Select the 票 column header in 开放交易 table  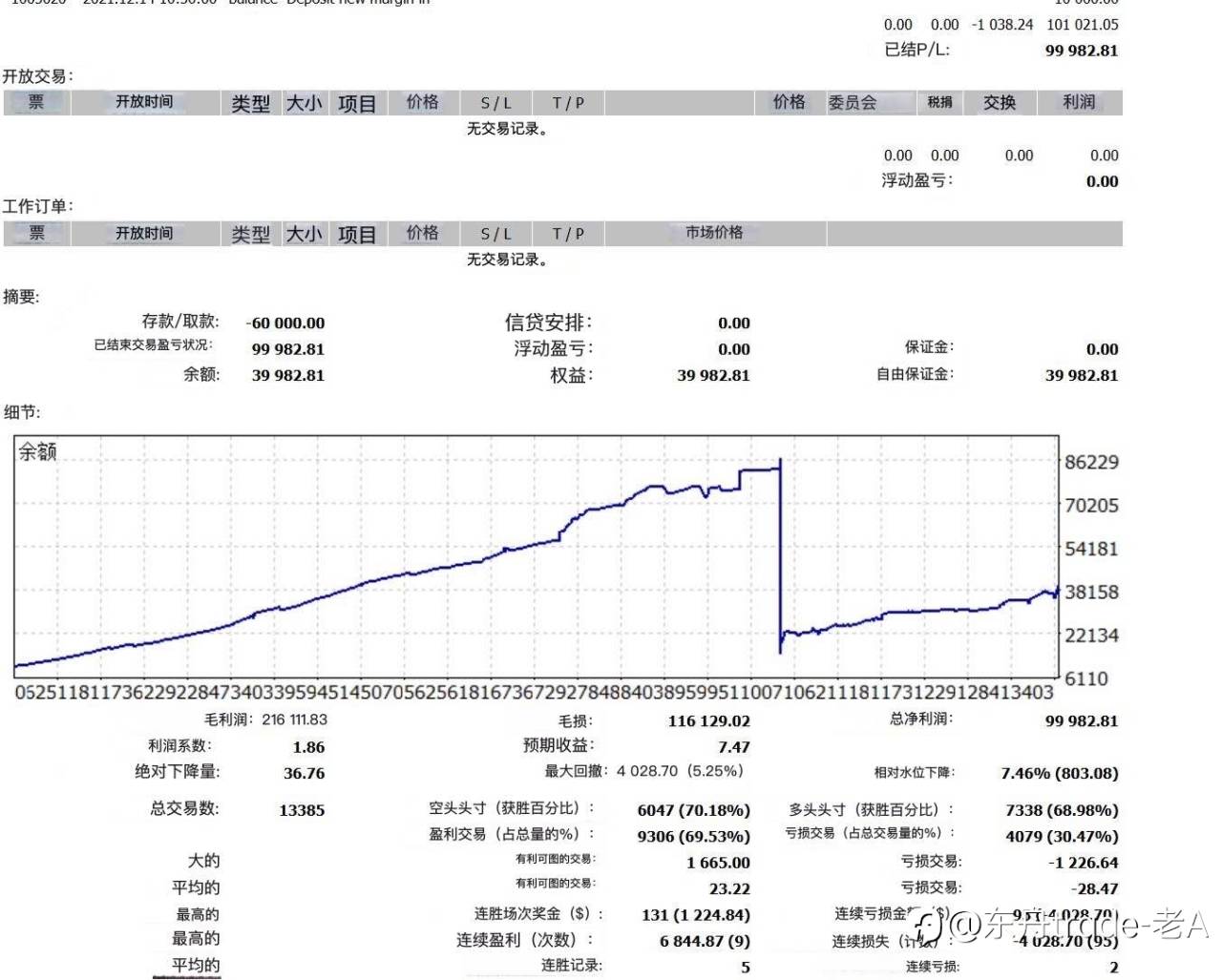pos(36,102)
